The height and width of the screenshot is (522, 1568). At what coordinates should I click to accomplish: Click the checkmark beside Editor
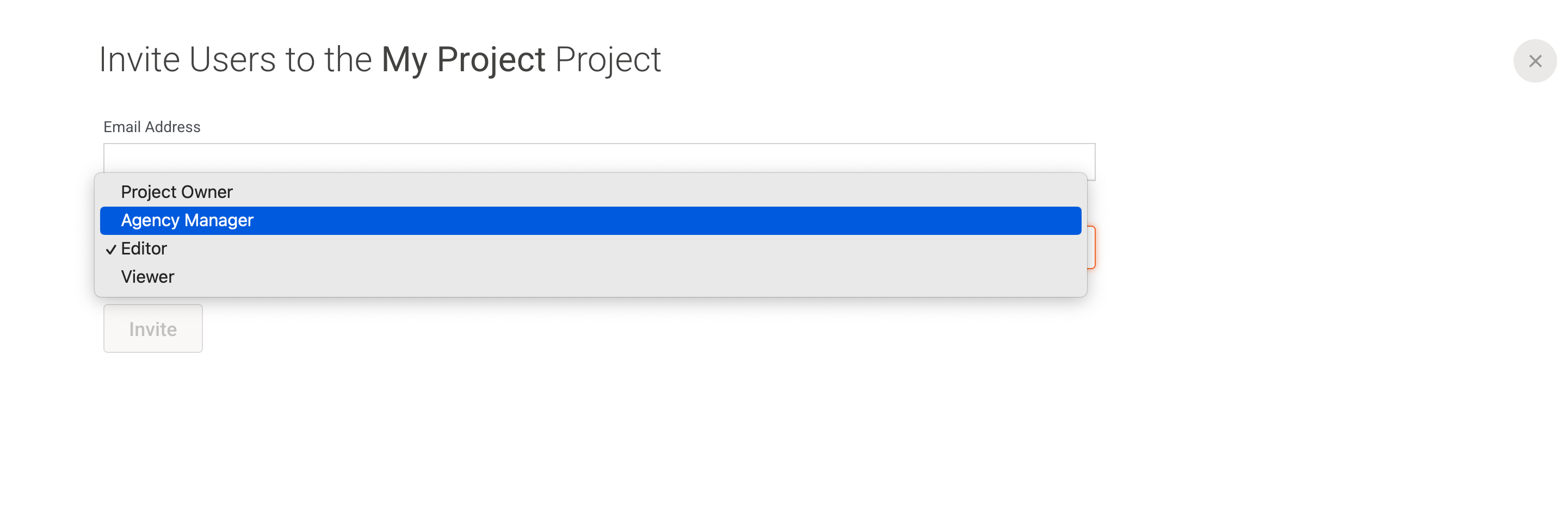111,250
